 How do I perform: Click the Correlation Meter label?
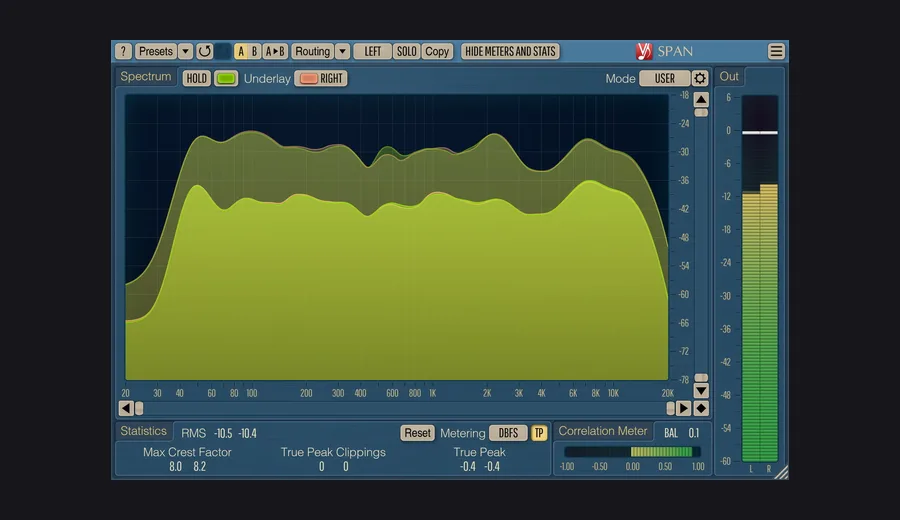(603, 431)
